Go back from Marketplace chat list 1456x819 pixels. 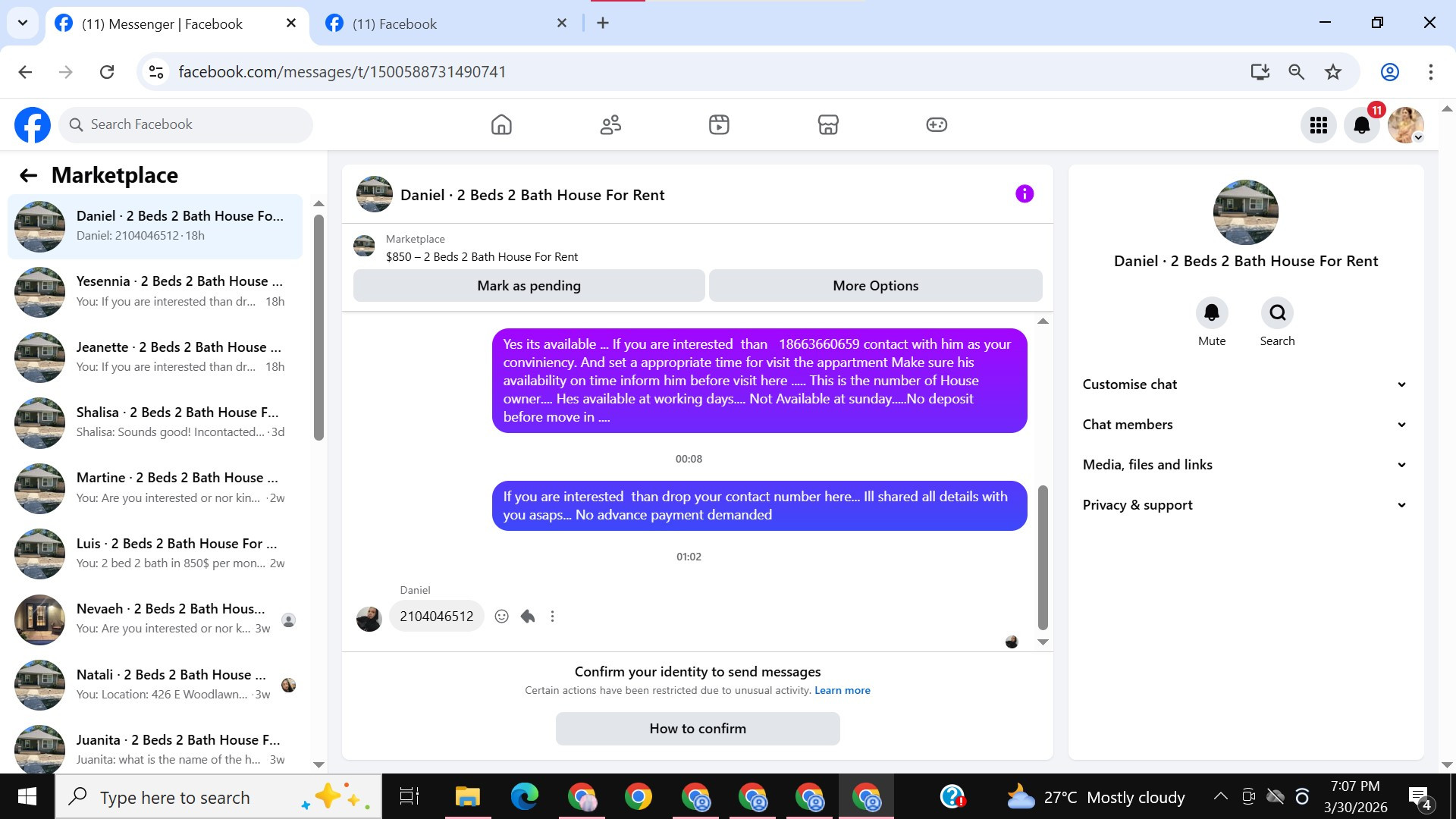pos(29,175)
